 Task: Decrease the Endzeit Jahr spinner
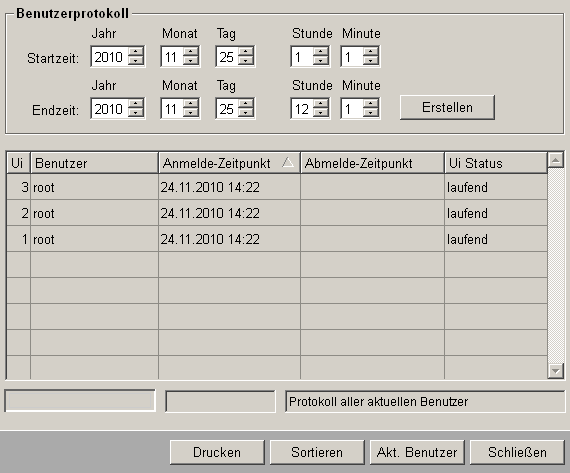tap(136, 113)
